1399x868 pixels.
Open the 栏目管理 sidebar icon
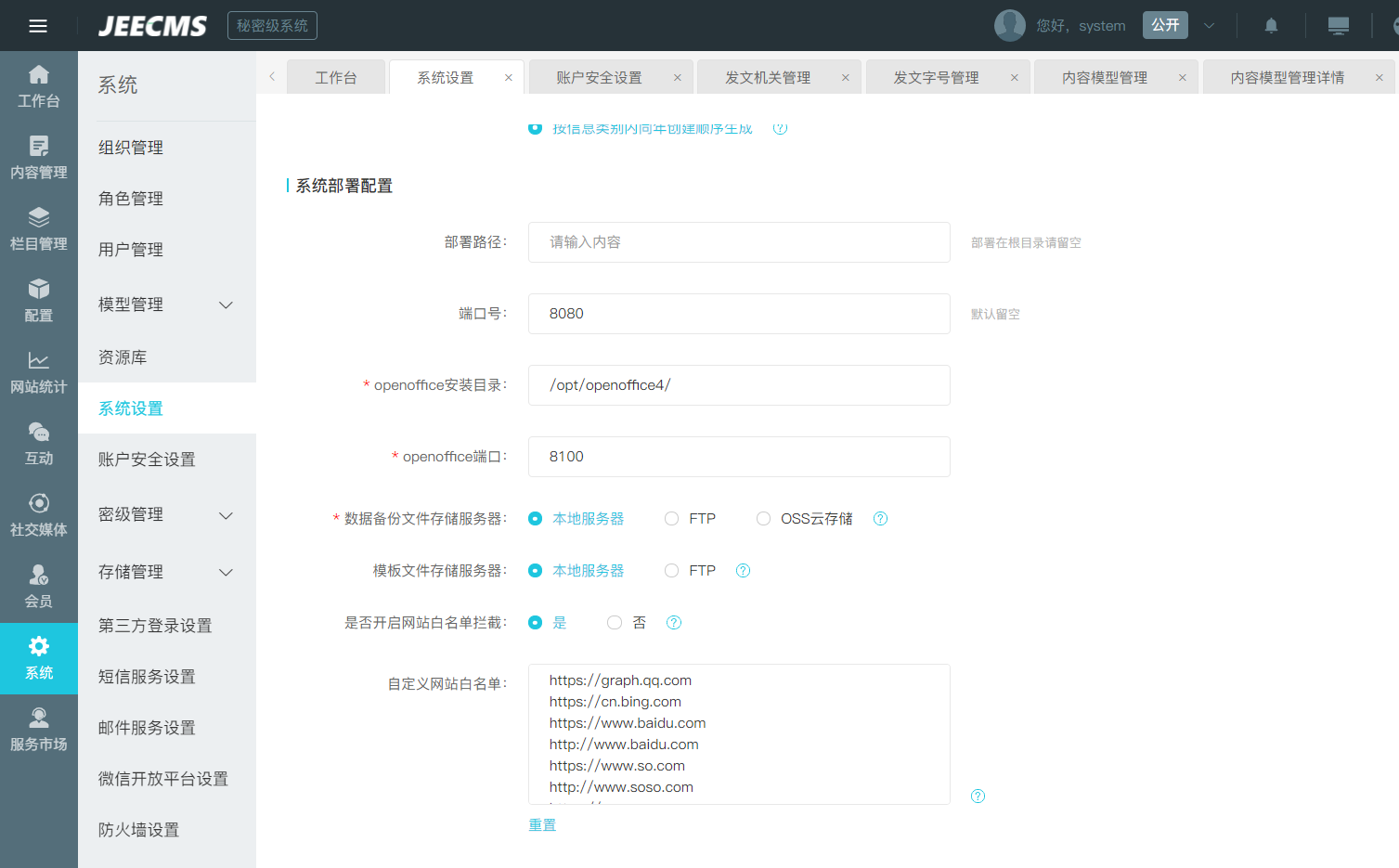[x=39, y=229]
